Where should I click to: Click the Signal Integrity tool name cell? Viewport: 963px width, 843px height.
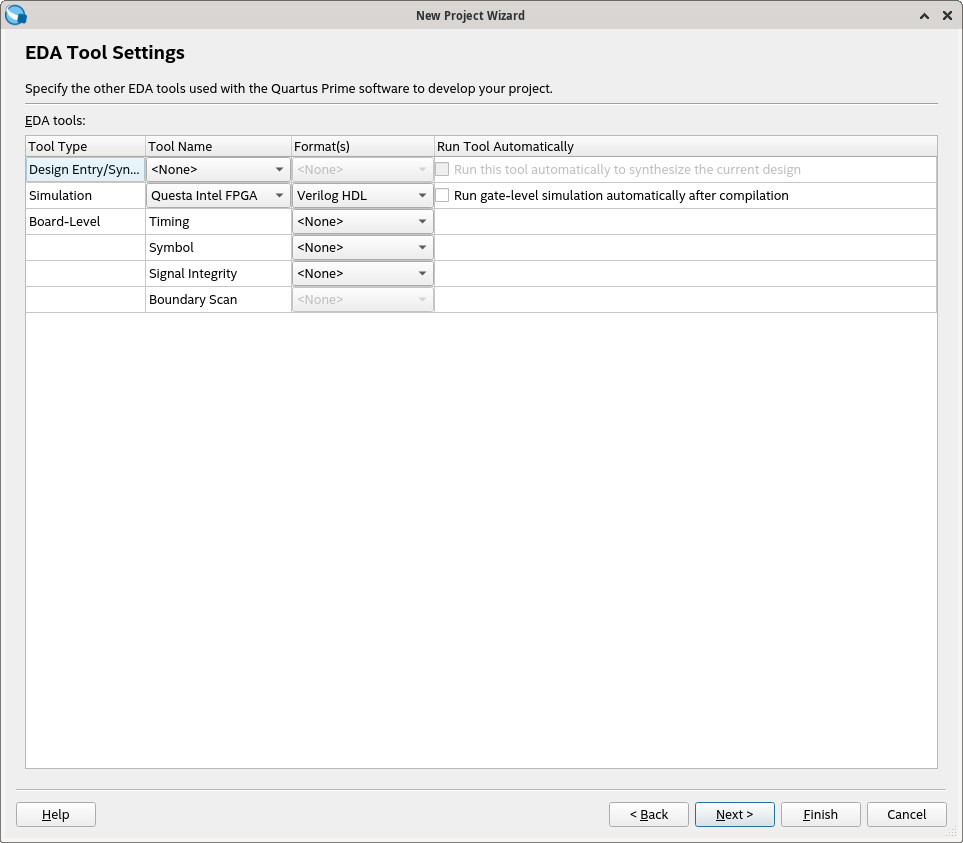pos(218,273)
